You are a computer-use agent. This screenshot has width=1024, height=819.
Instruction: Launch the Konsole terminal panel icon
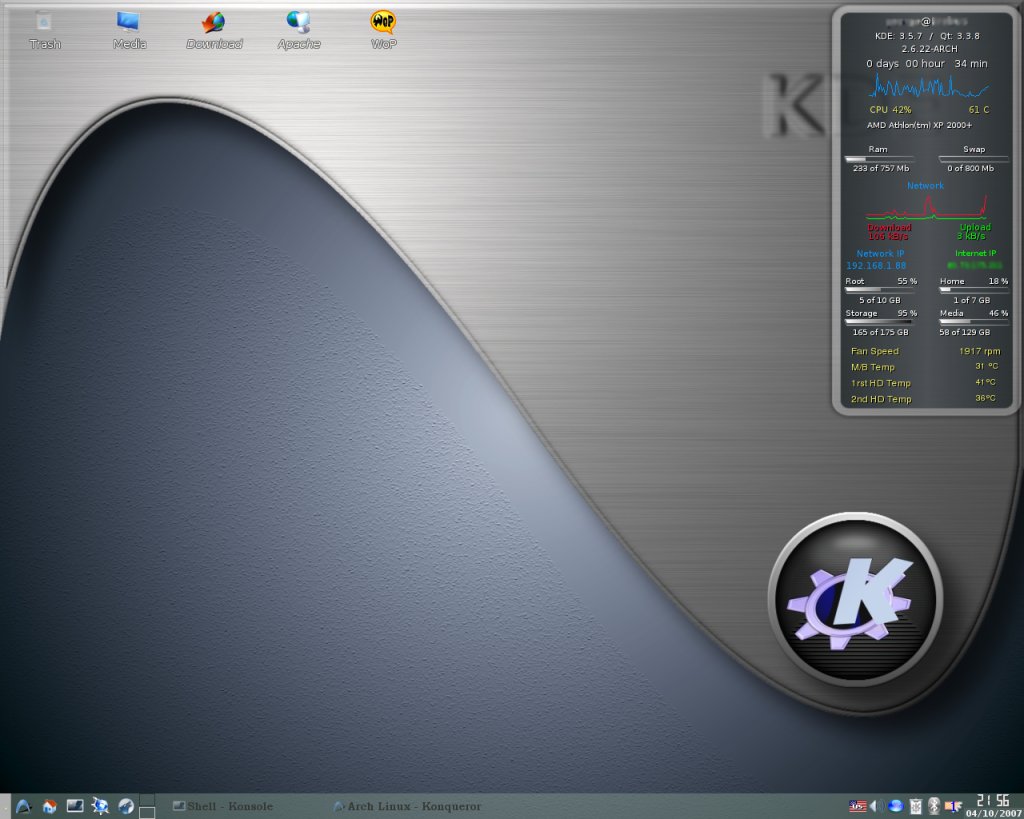(x=75, y=807)
